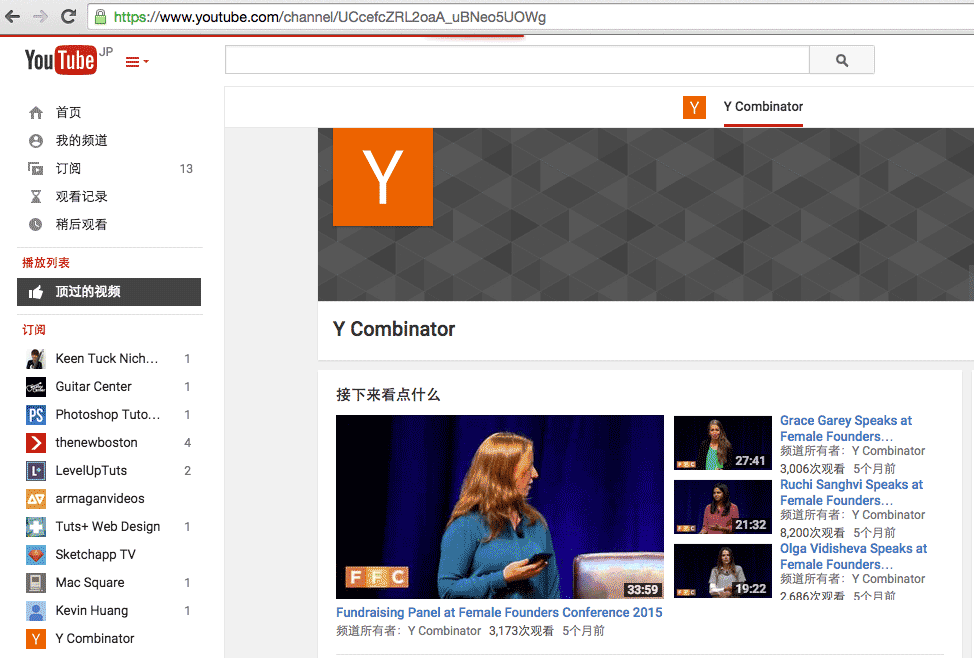Open Guitar Center channel icon

click(x=36, y=386)
